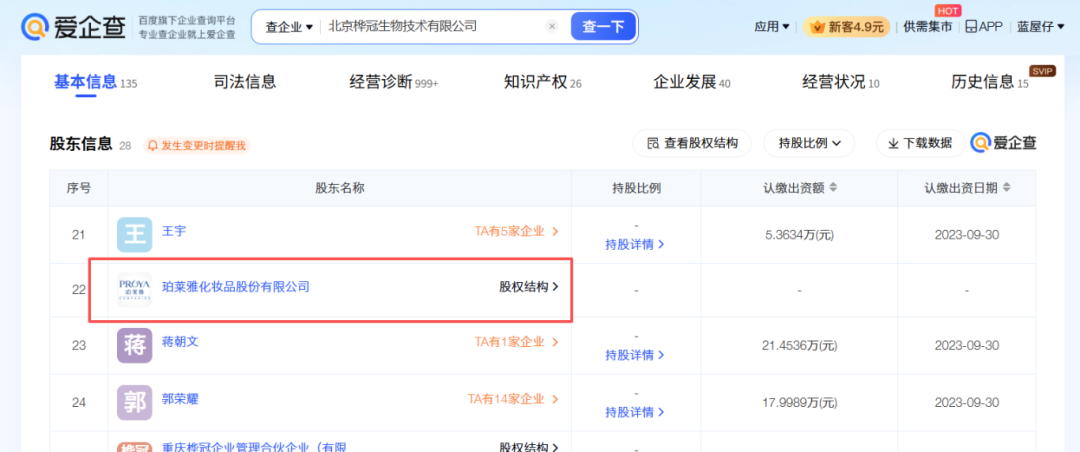1080x452 pixels.
Task: Click the PROYA company logo thumbnail
Action: (x=135, y=288)
